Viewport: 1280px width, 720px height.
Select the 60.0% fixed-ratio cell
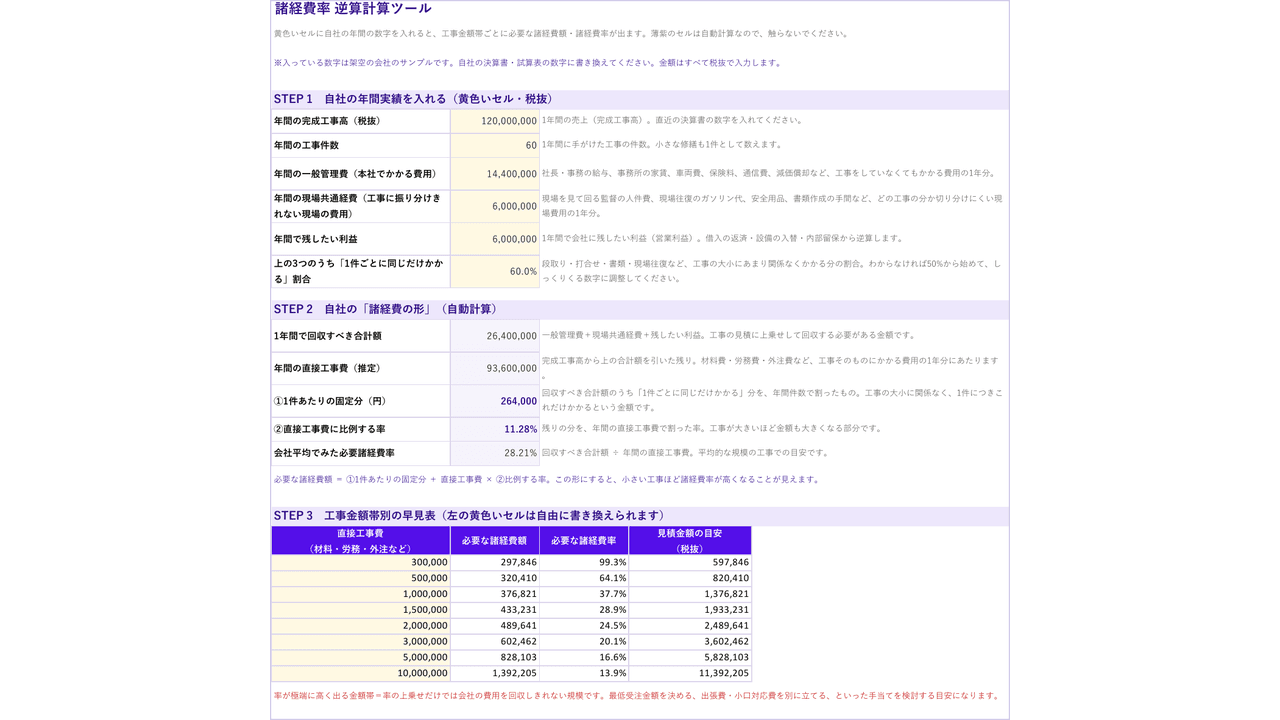click(x=495, y=271)
